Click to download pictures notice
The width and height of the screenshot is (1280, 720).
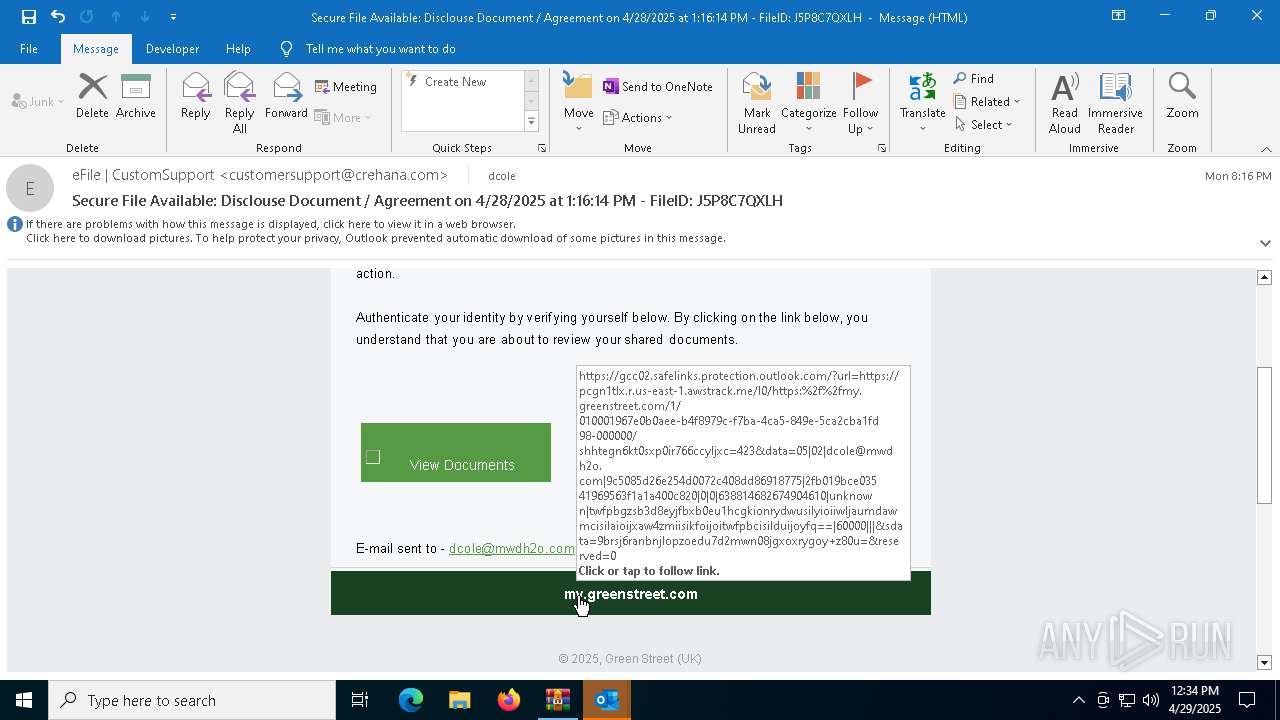(x=376, y=238)
